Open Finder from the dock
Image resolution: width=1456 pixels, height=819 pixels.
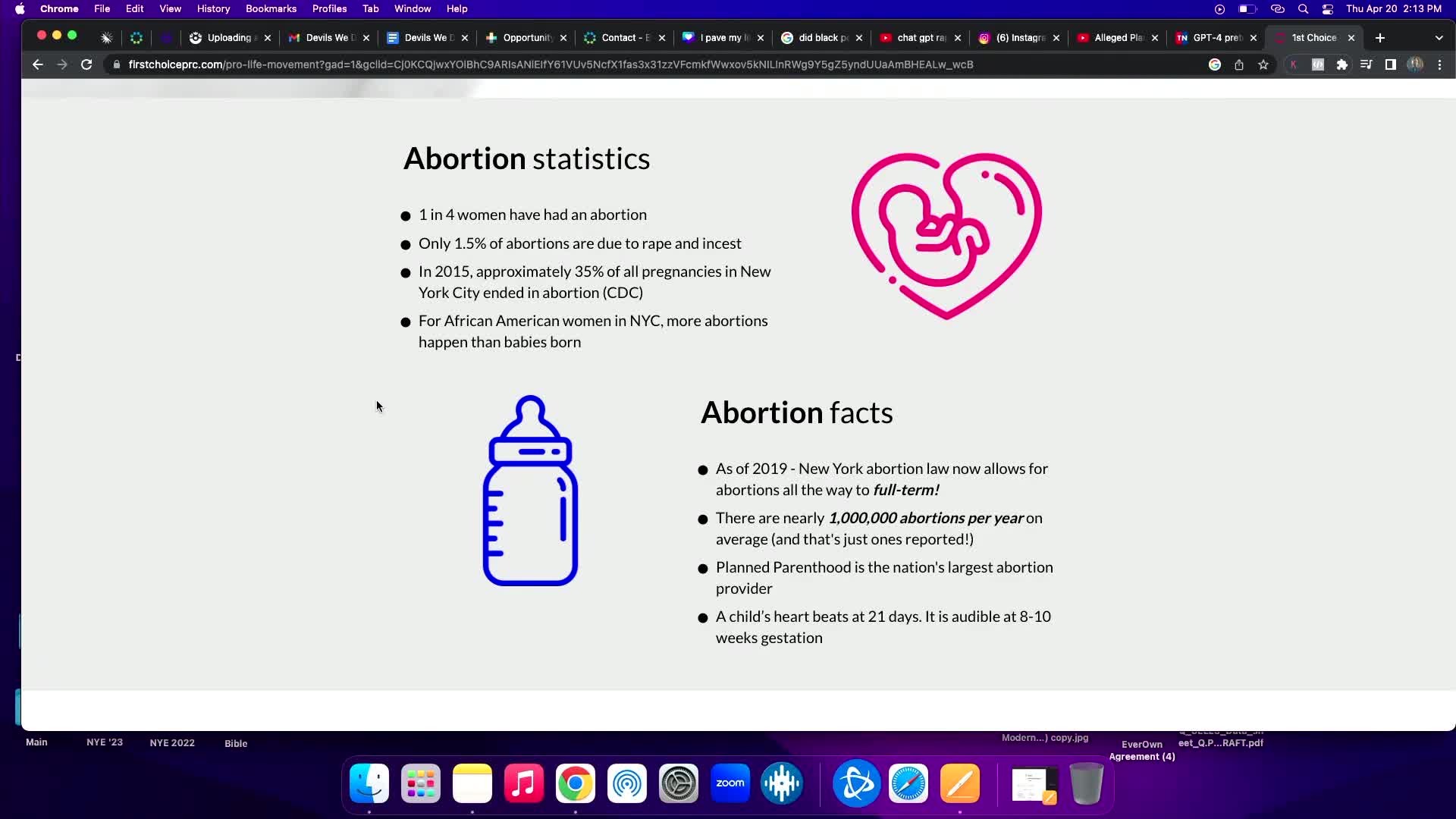pyautogui.click(x=368, y=783)
